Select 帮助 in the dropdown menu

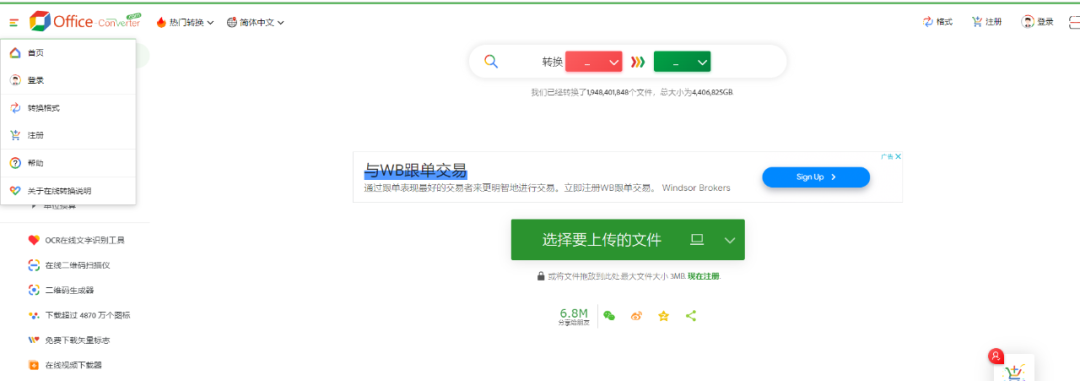pyautogui.click(x=68, y=163)
